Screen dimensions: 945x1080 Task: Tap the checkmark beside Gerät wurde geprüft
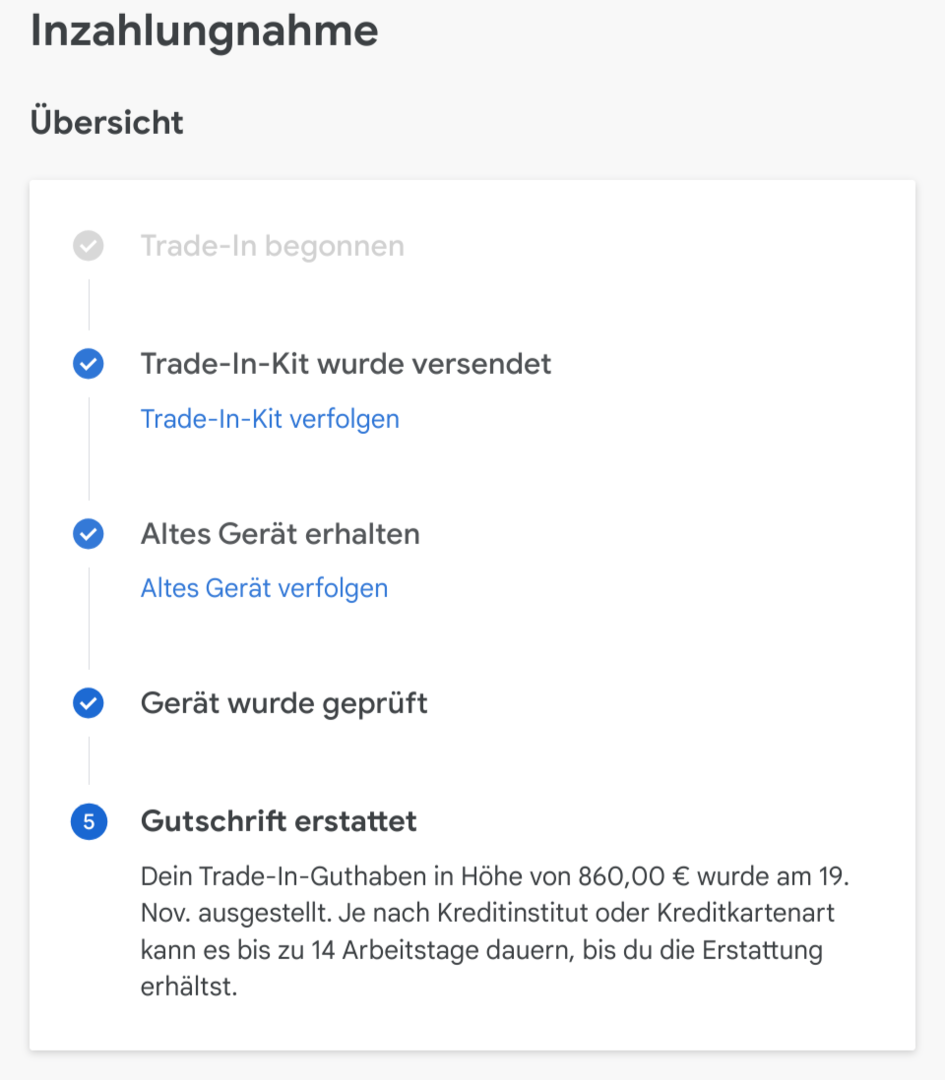coord(88,704)
